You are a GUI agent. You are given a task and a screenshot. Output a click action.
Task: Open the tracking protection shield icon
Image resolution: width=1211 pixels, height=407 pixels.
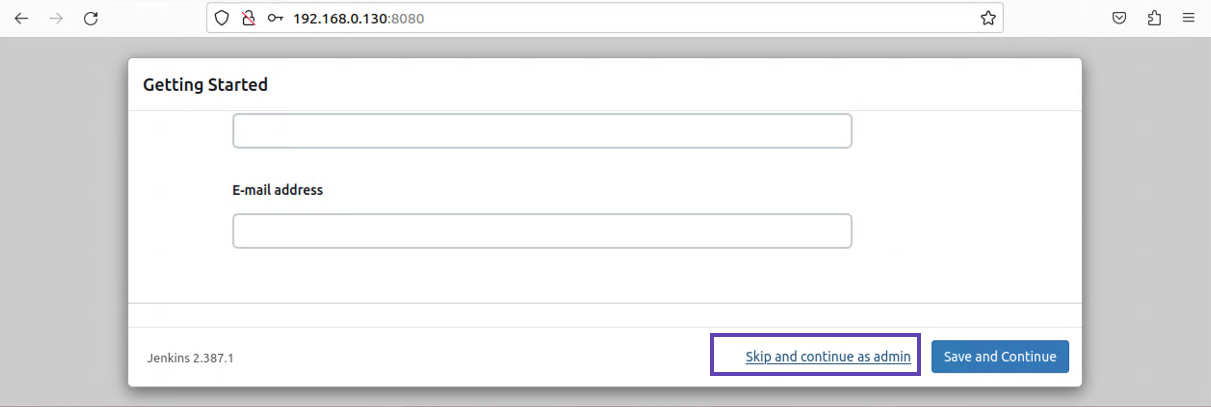pos(223,18)
